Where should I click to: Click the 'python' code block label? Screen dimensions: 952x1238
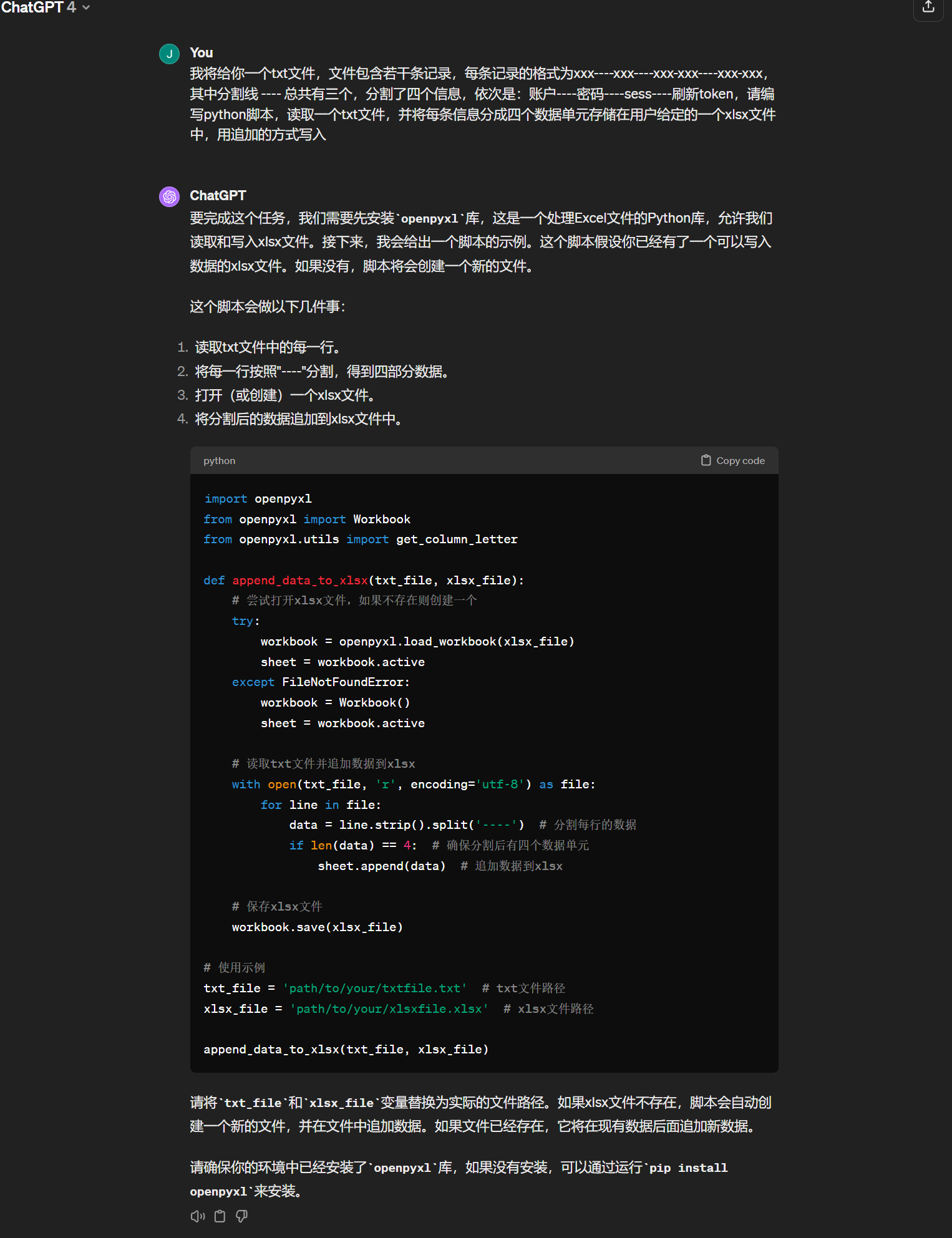click(219, 460)
